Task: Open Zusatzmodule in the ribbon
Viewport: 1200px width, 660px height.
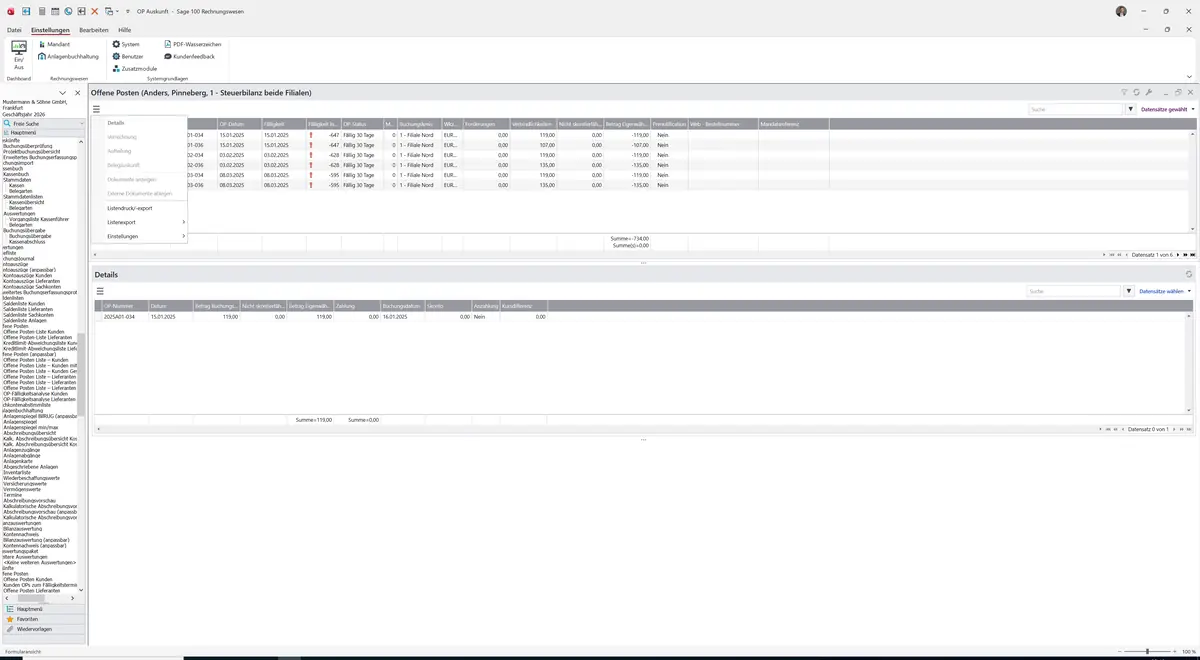Action: pos(135,68)
